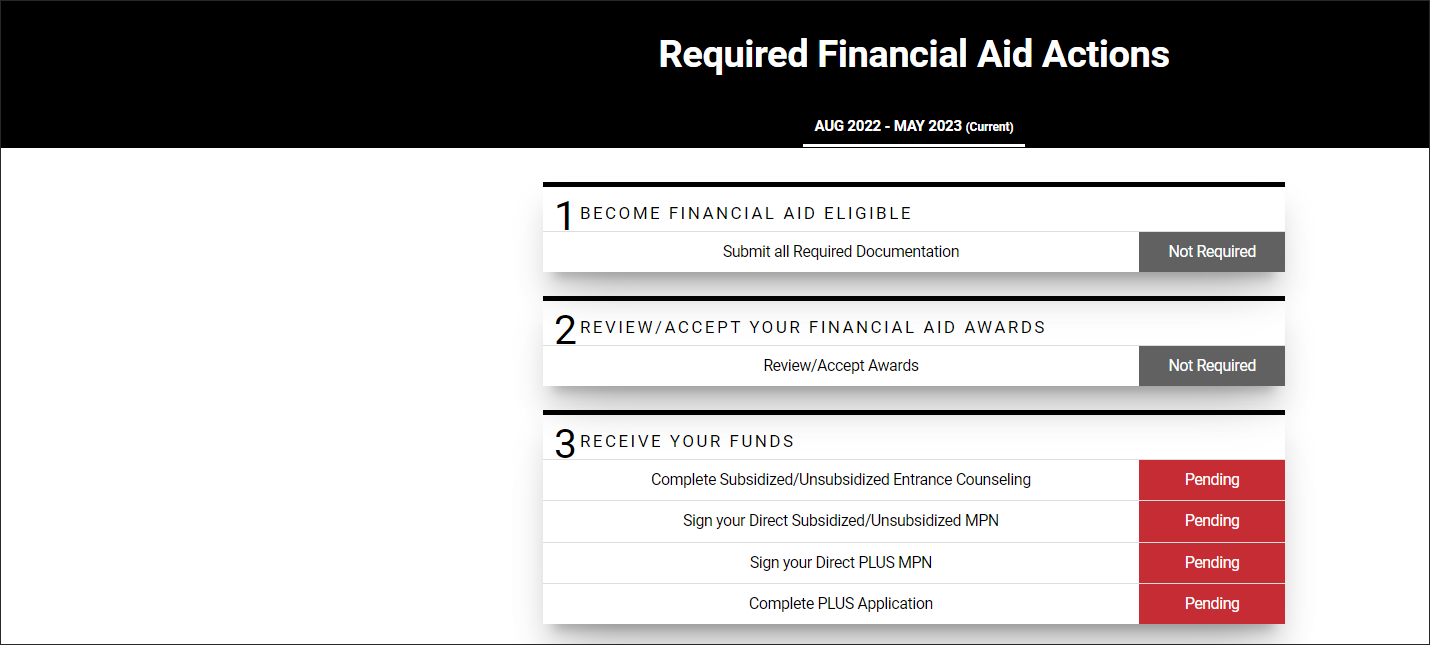Viewport: 1430px width, 645px height.
Task: Click Pending status for Subsidized/Unsubsidized MPN
Action: click(1211, 520)
